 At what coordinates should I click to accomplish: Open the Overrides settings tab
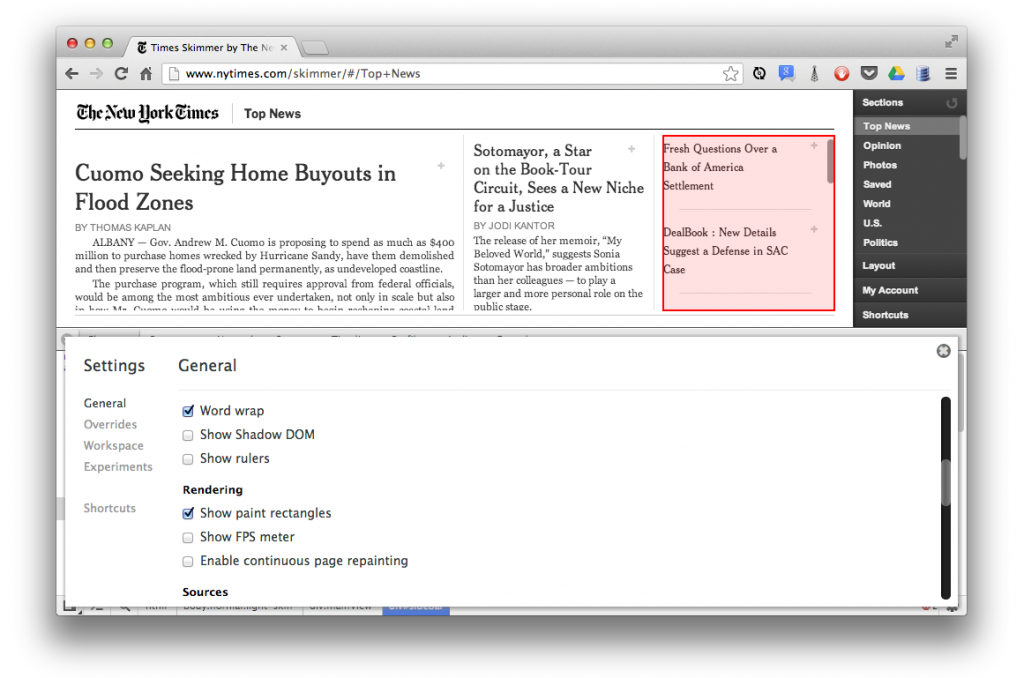pos(110,424)
